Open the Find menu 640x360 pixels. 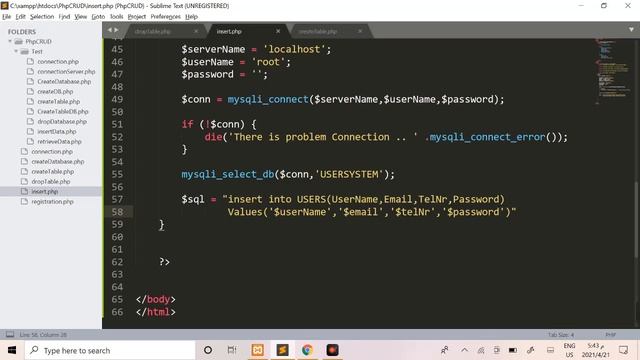click(64, 17)
